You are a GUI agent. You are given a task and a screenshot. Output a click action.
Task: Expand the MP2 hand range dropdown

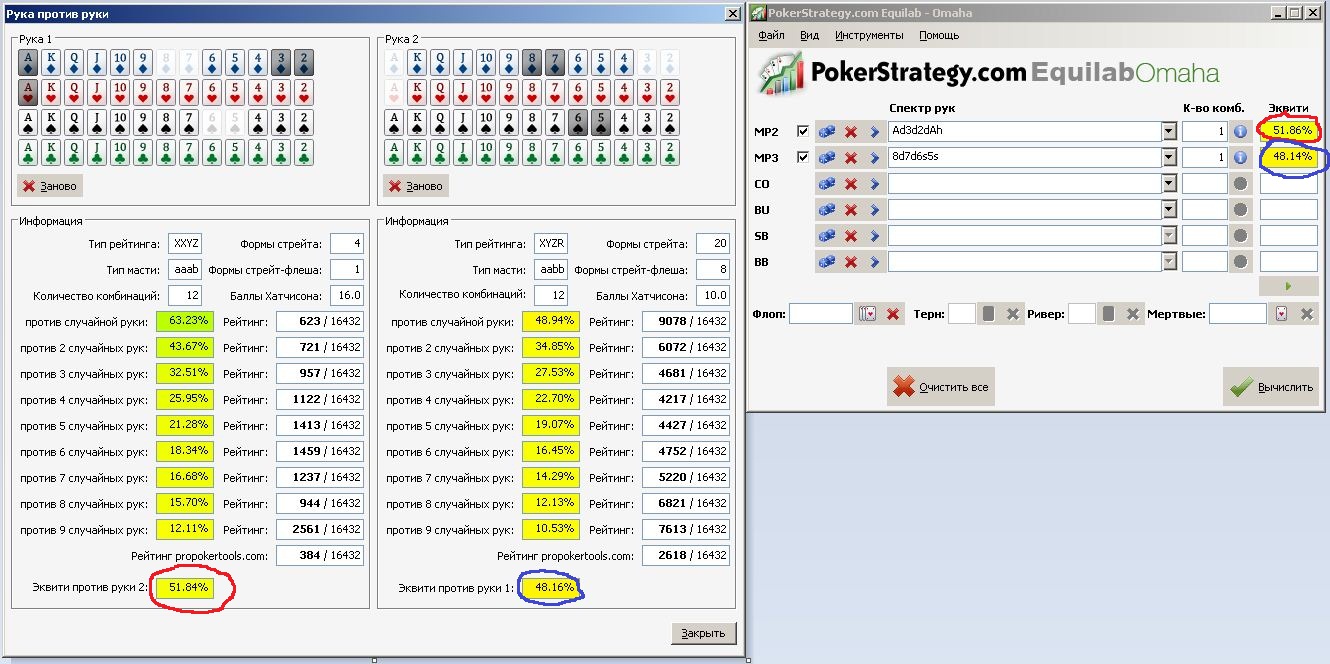coord(1168,132)
